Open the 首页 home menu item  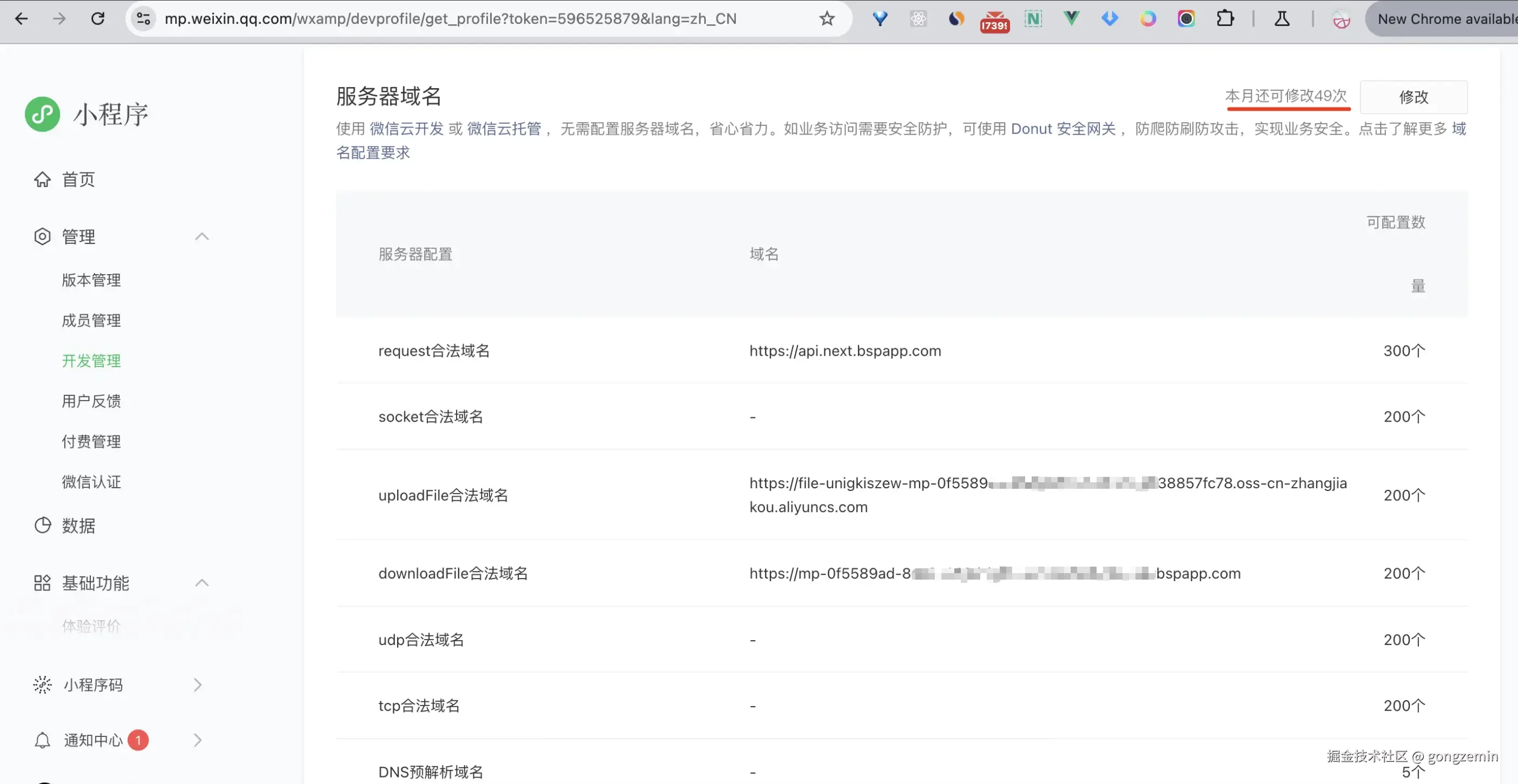(78, 180)
